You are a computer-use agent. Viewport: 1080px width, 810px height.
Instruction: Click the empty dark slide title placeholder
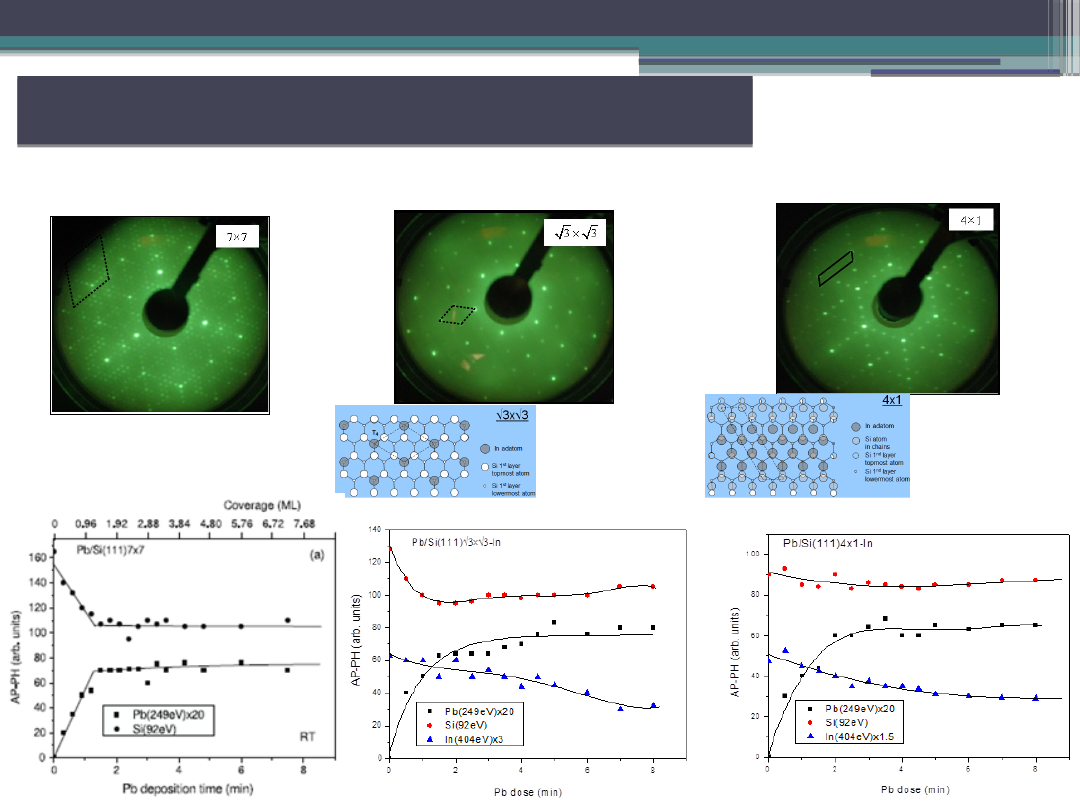(385, 111)
